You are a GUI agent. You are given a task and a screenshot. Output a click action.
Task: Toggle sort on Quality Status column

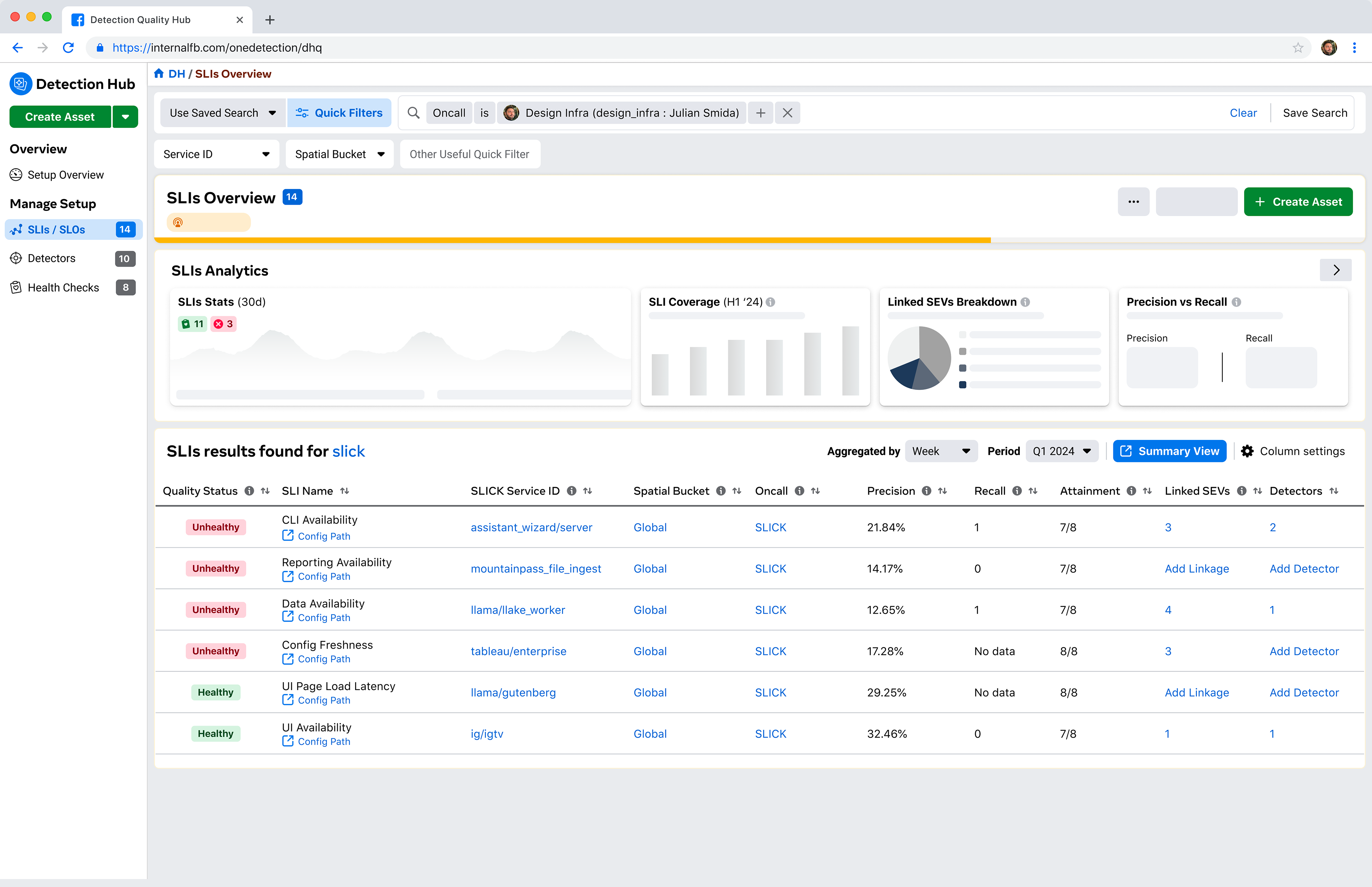click(265, 491)
